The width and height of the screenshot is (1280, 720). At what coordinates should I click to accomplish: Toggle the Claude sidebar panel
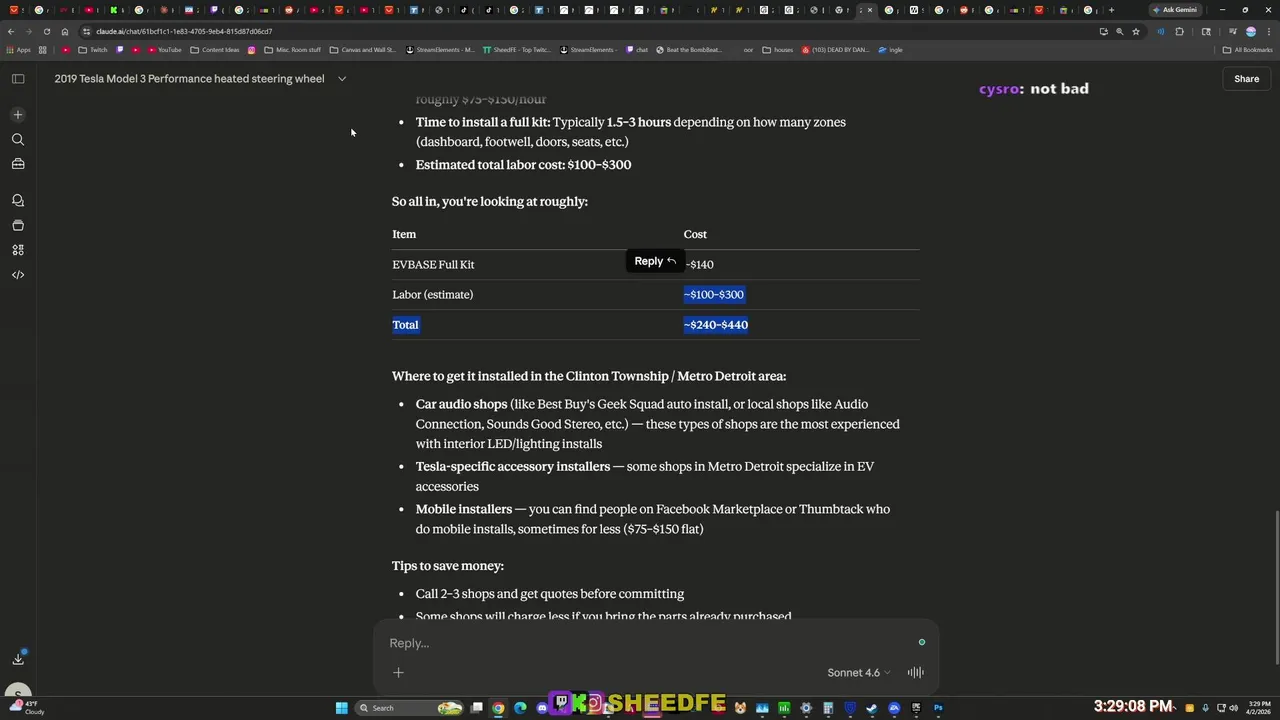18,78
